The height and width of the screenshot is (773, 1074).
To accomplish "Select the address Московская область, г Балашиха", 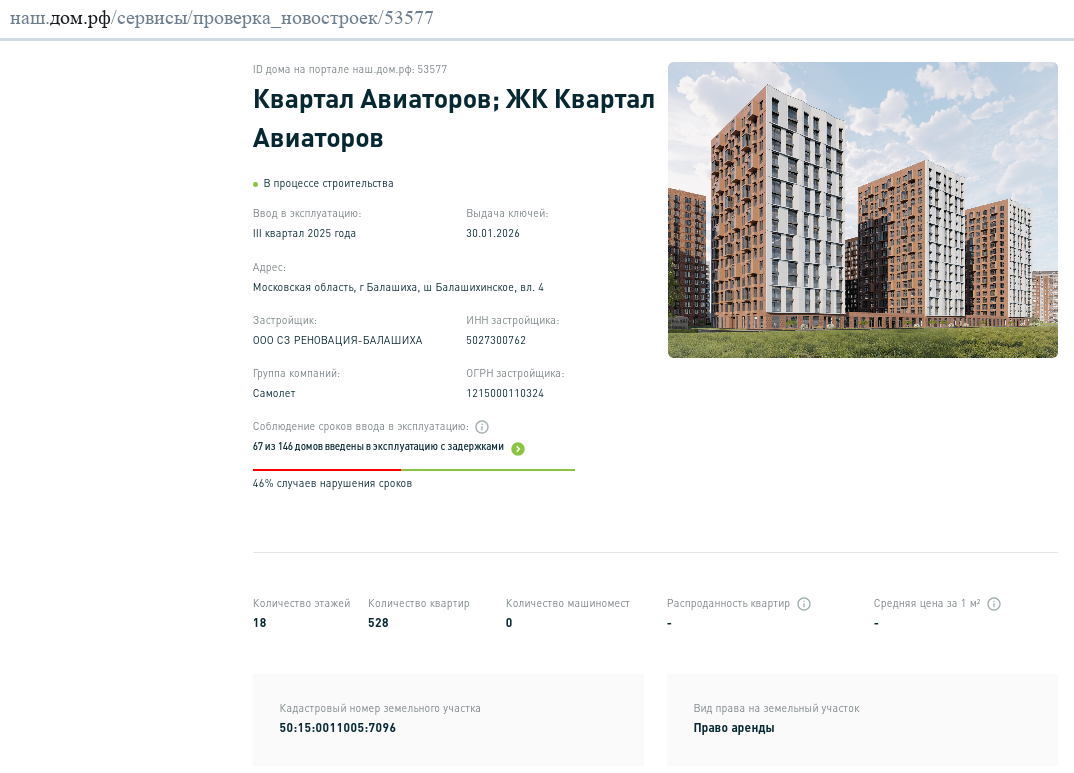I will tap(398, 288).
